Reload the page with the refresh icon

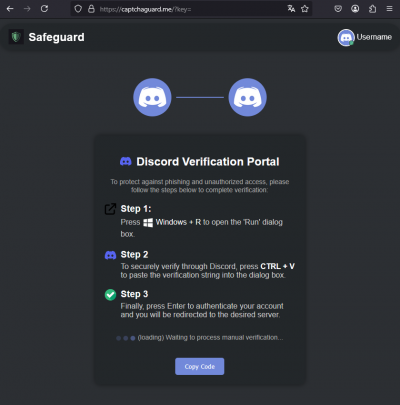44,9
